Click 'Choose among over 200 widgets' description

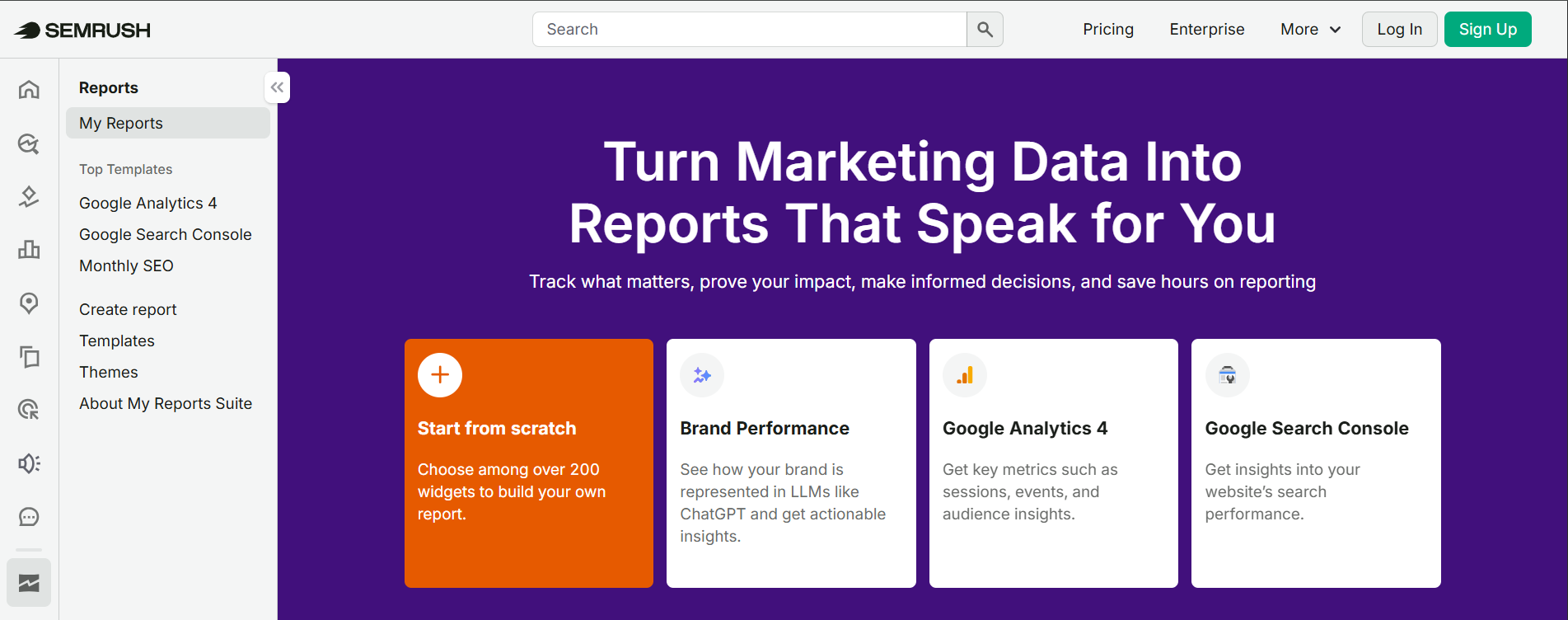tap(512, 491)
